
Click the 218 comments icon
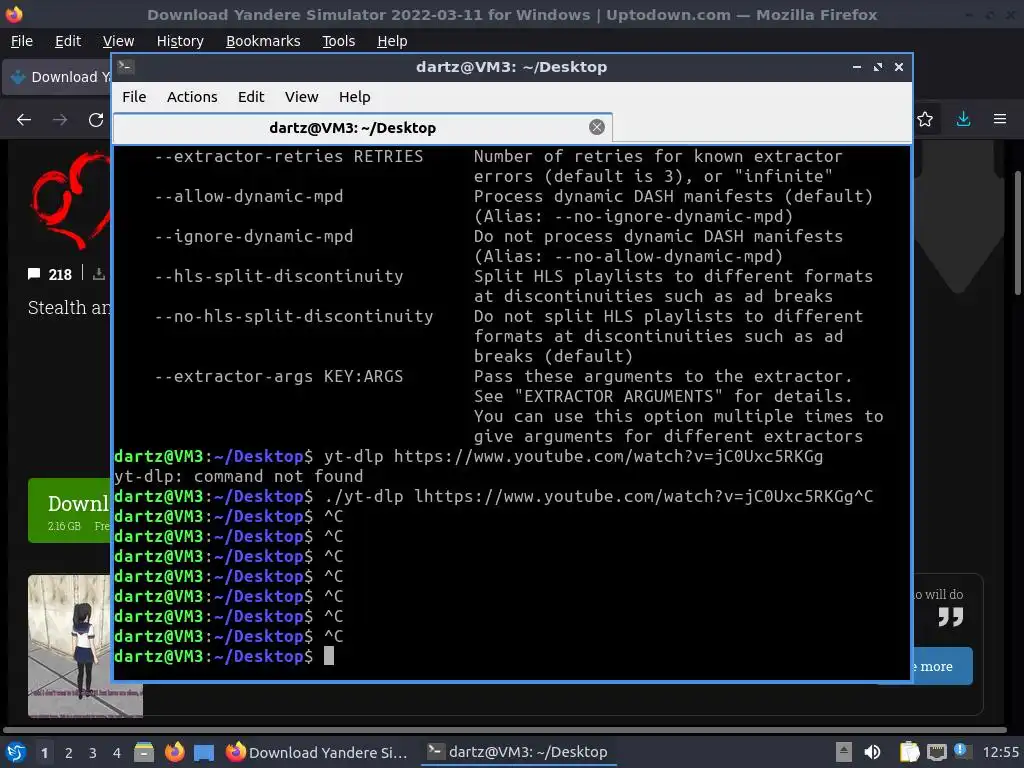tap(34, 274)
